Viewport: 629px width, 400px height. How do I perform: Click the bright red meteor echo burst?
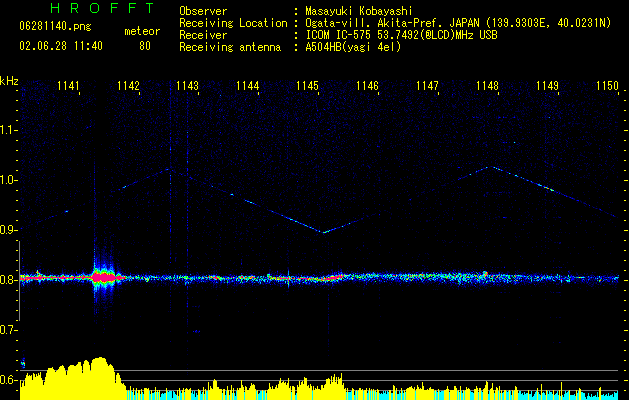click(105, 277)
